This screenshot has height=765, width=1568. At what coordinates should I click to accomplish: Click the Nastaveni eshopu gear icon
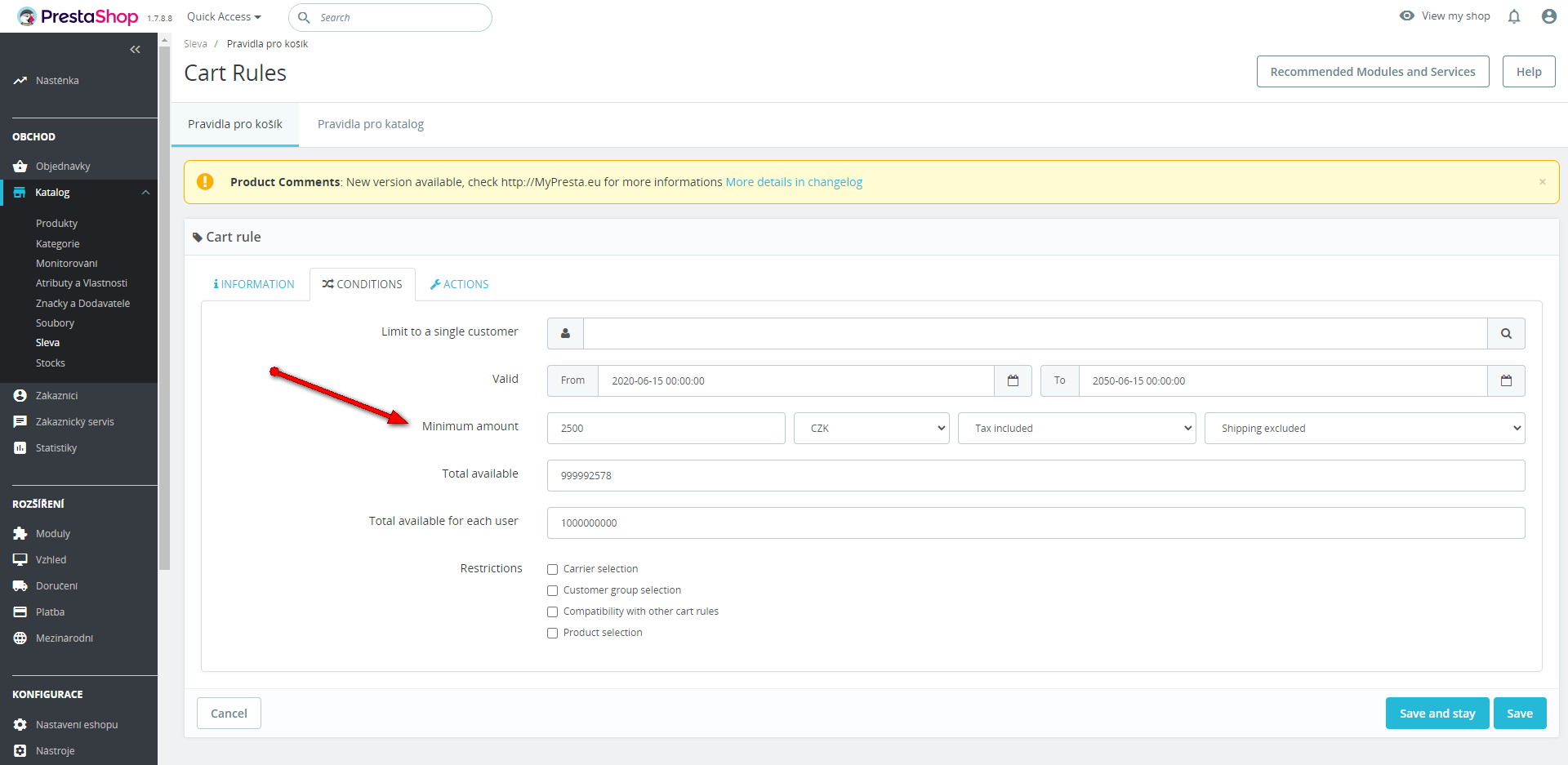click(20, 725)
